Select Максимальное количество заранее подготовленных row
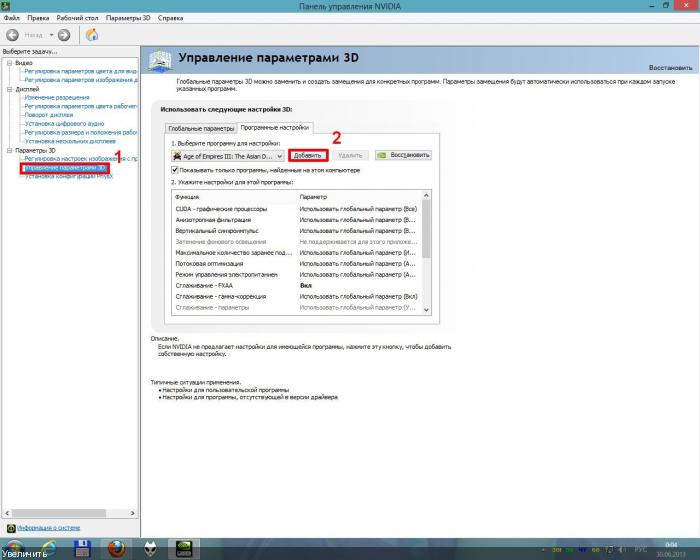Image resolution: width=700 pixels, height=560 pixels. pos(296,253)
